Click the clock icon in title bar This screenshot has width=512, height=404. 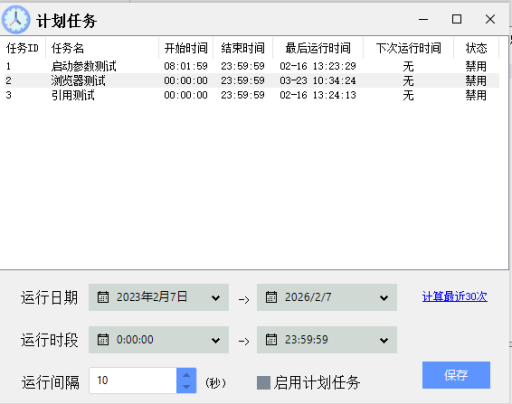coord(16,20)
